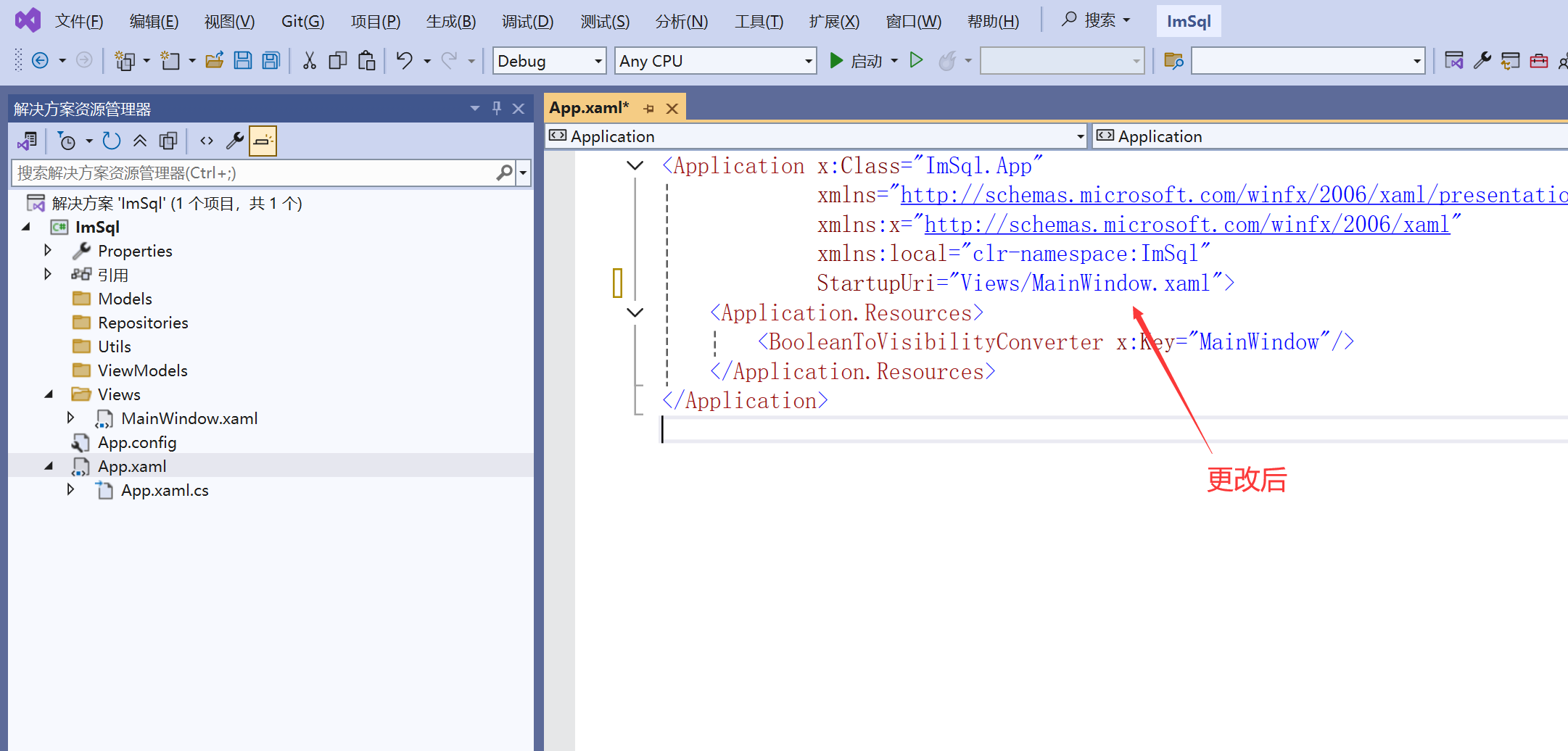Image resolution: width=1568 pixels, height=751 pixels.
Task: Click the Paste icon in the toolbar
Action: 366,60
